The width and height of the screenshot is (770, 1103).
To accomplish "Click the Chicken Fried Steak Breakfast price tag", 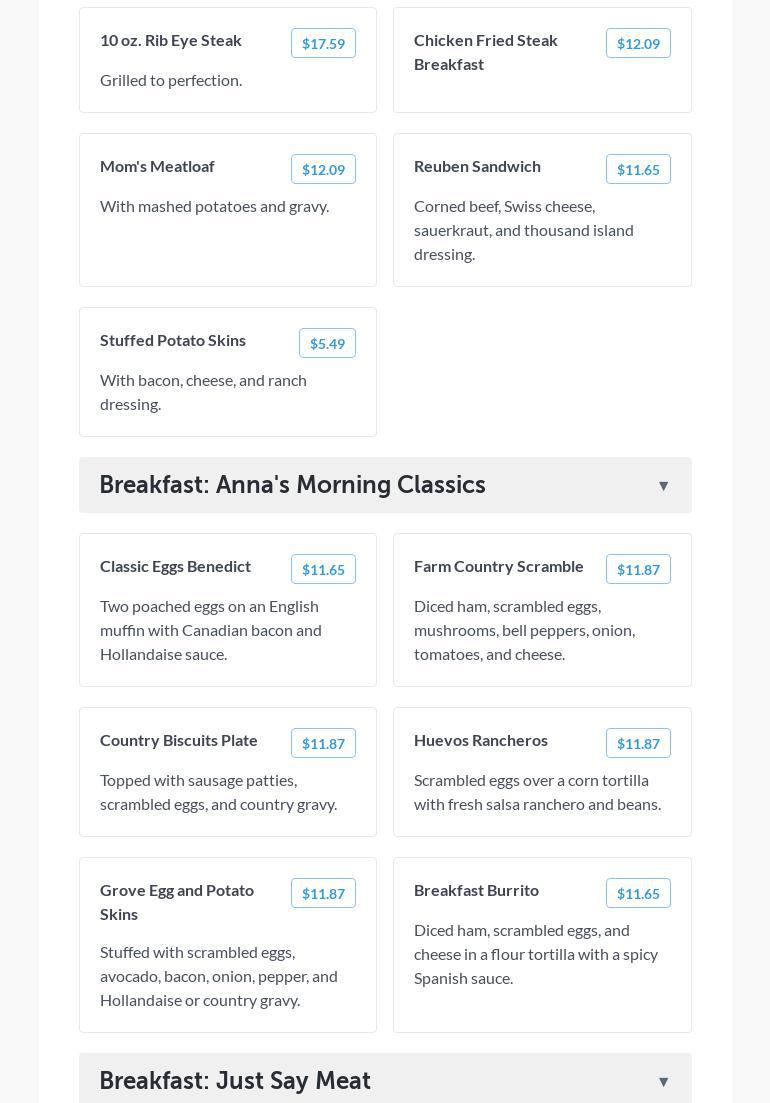I will 638,43.
